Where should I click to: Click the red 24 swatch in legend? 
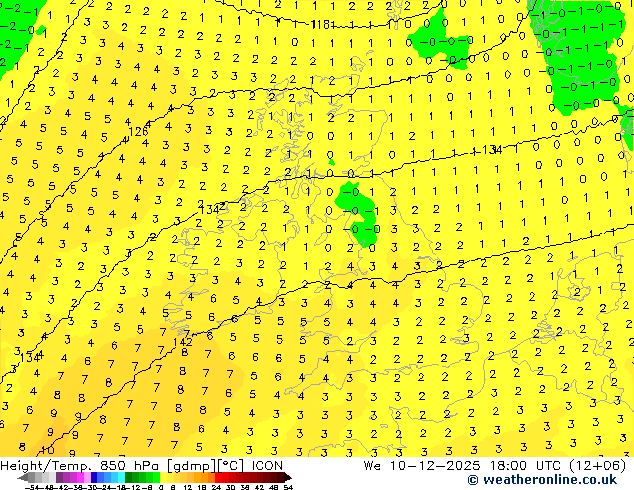(218, 477)
